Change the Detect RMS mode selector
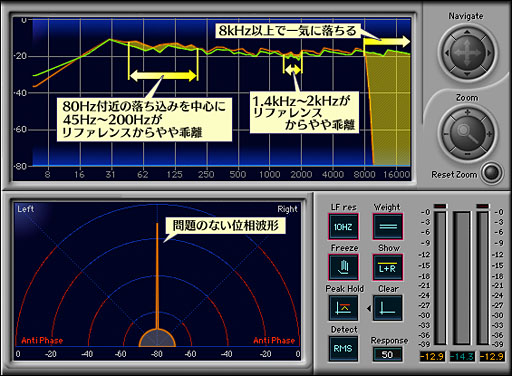The image size is (512, 376). (x=343, y=349)
